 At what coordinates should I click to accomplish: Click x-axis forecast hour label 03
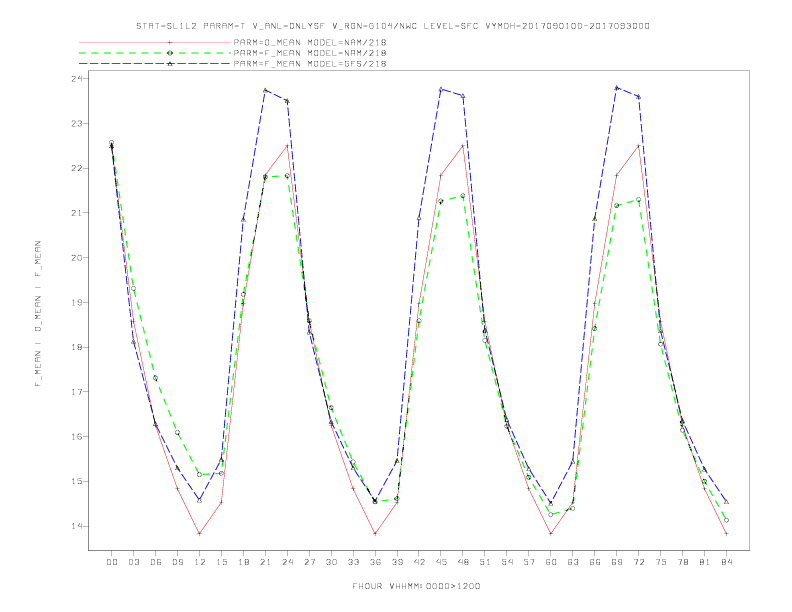click(133, 562)
